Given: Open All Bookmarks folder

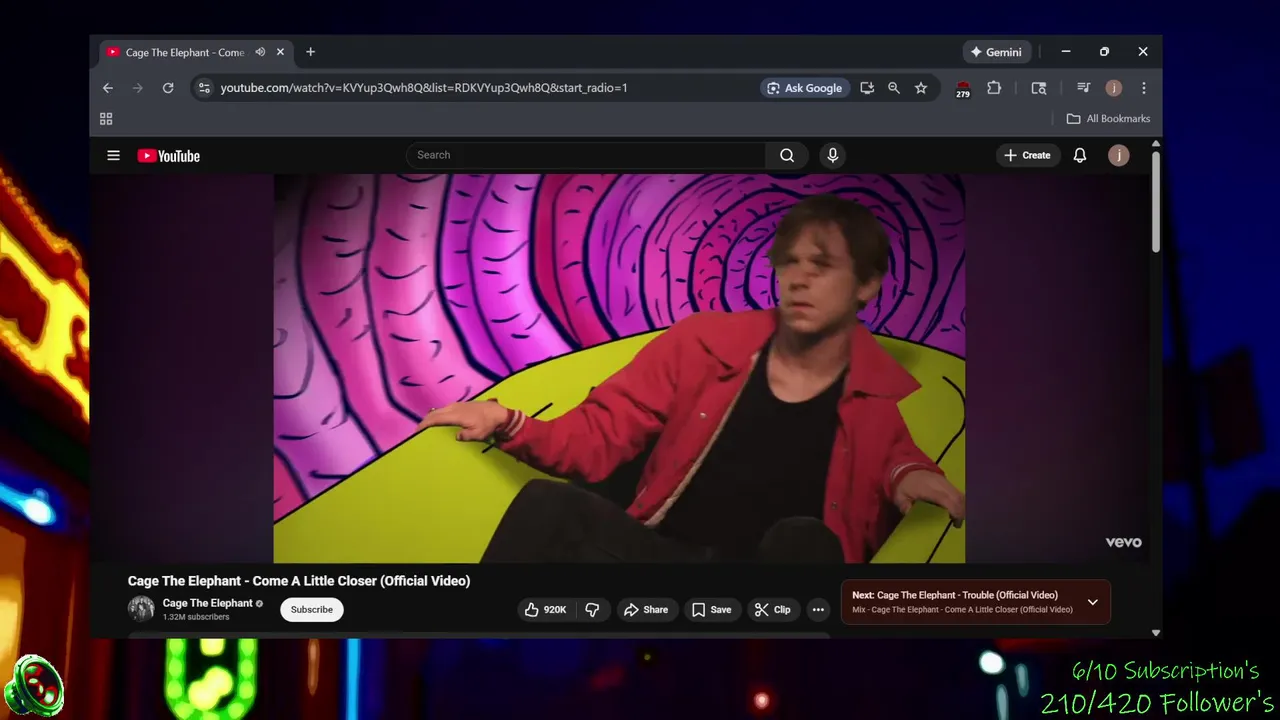Looking at the screenshot, I should pyautogui.click(x=1108, y=119).
